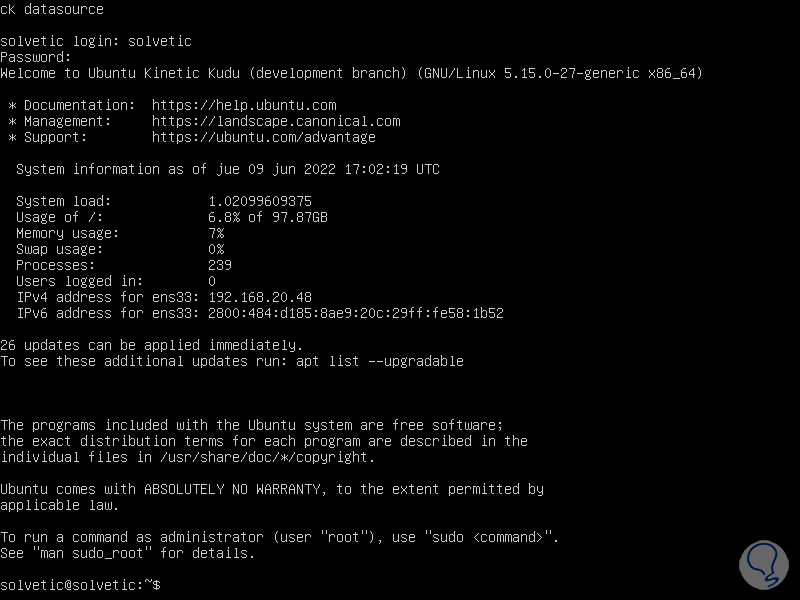Click the Processes count 239
The image size is (800, 600).
[x=220, y=265]
